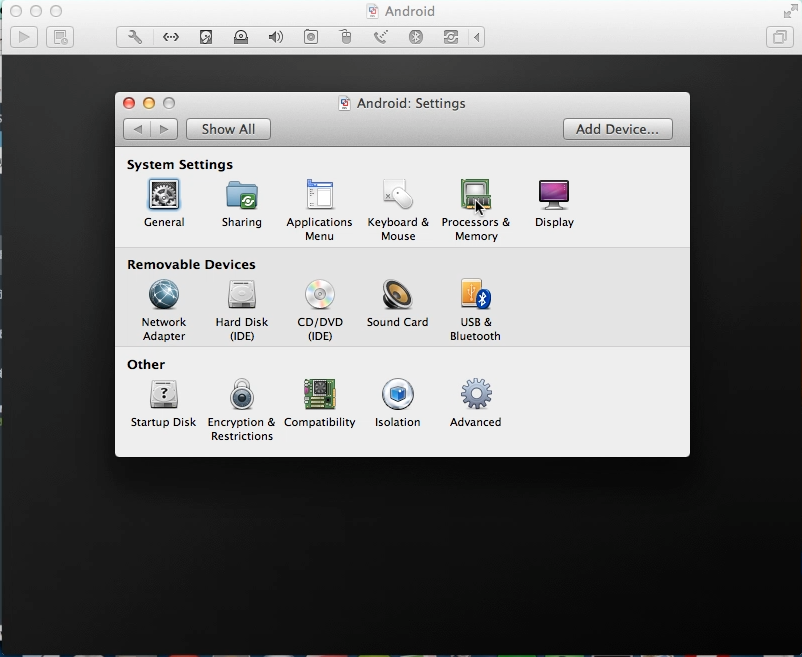
Task: Click the Add Device... button
Action: point(617,129)
